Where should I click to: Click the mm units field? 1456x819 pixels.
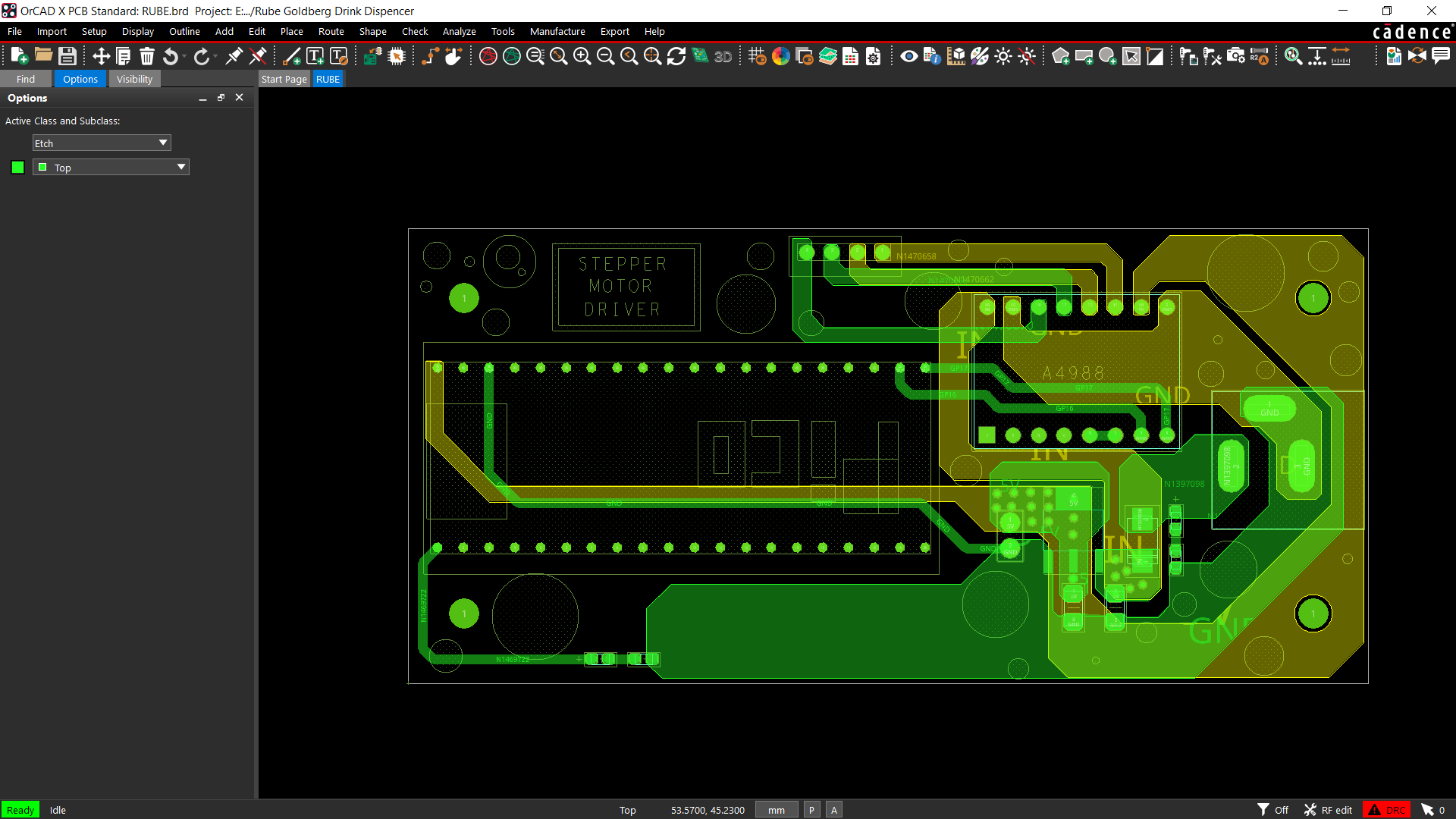tap(777, 810)
